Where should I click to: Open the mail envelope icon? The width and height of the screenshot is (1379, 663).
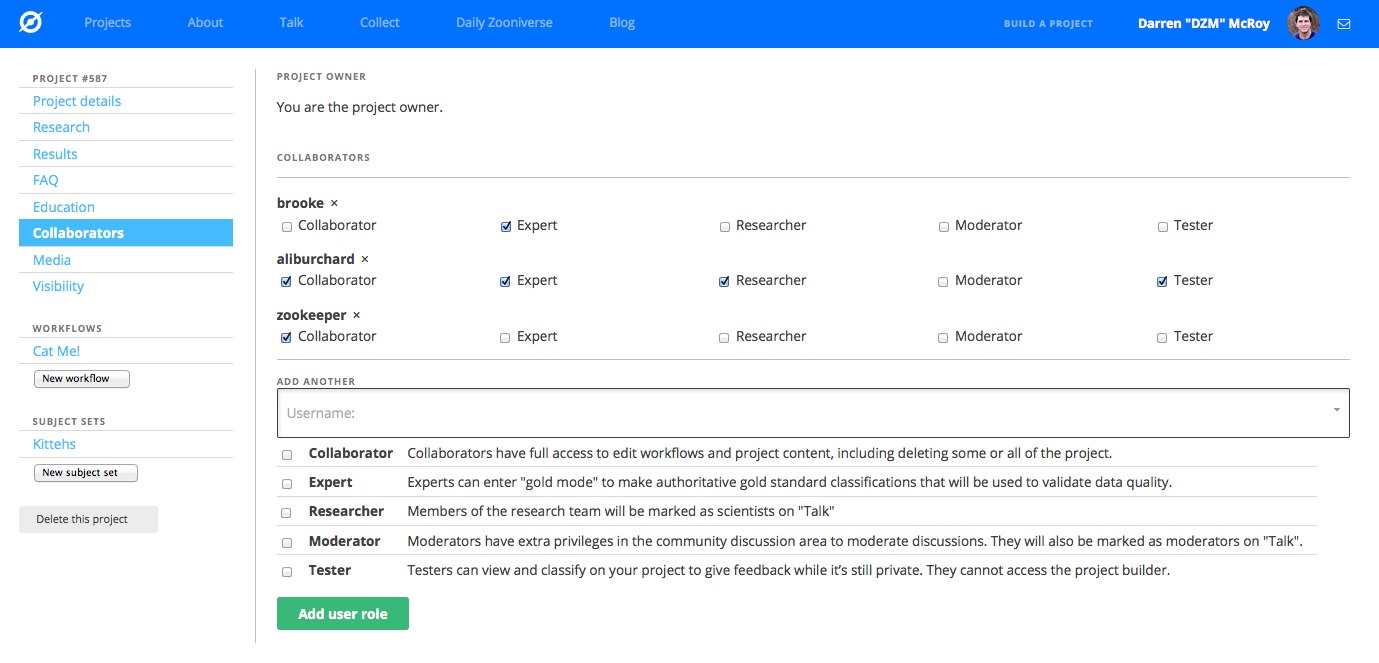[1344, 23]
